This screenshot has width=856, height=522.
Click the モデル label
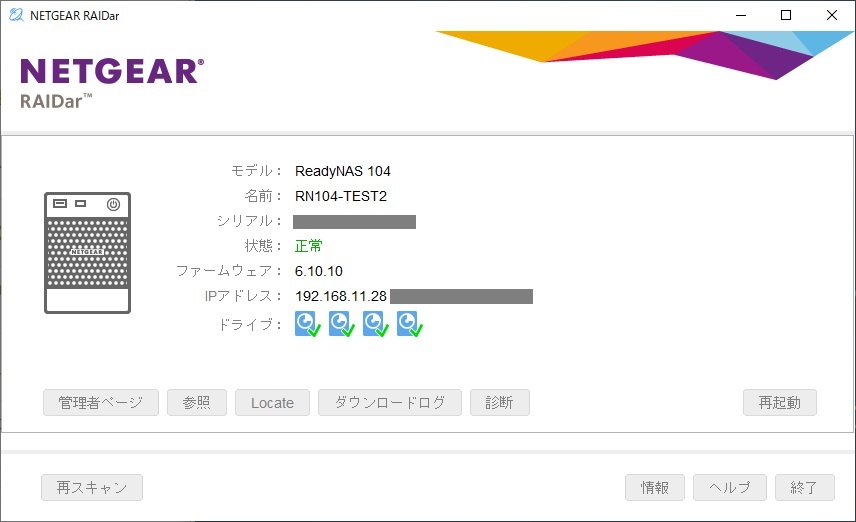click(256, 171)
